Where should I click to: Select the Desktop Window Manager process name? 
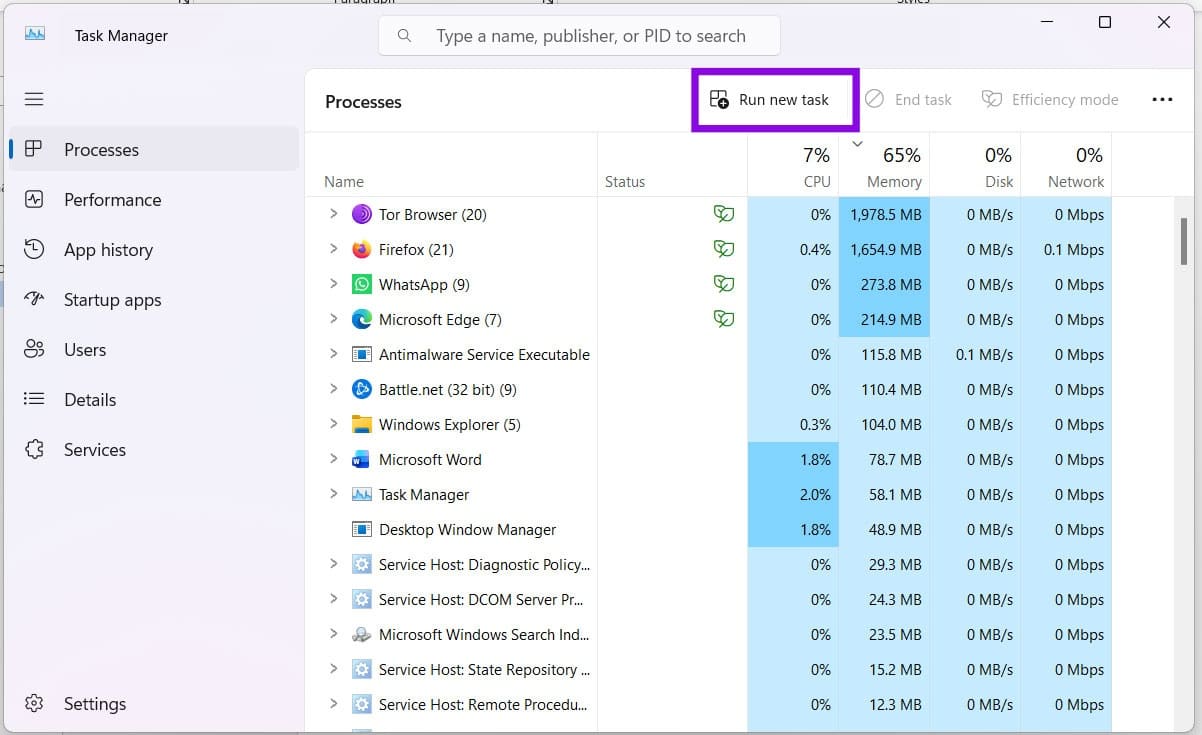click(x=467, y=529)
